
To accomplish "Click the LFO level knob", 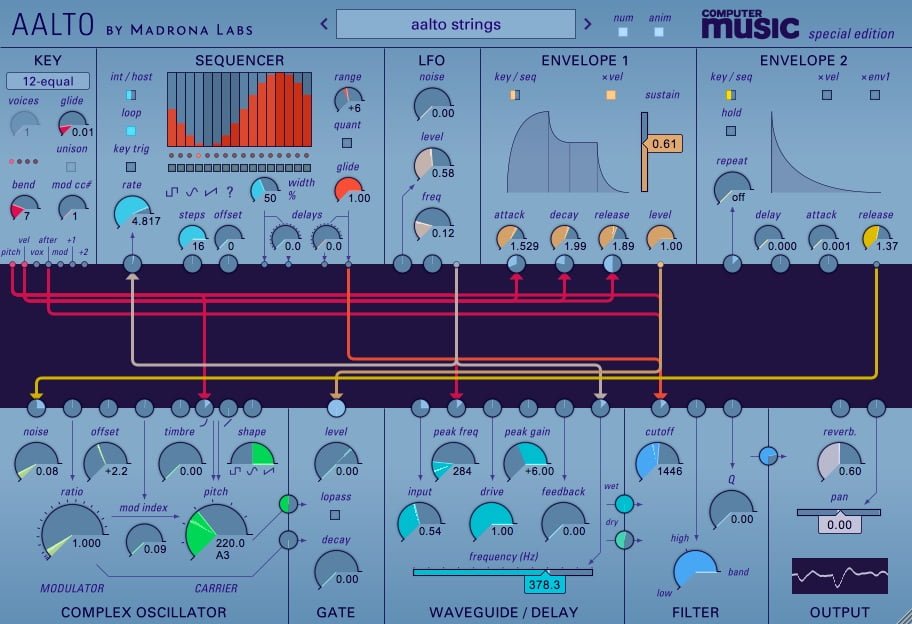I will click(432, 165).
